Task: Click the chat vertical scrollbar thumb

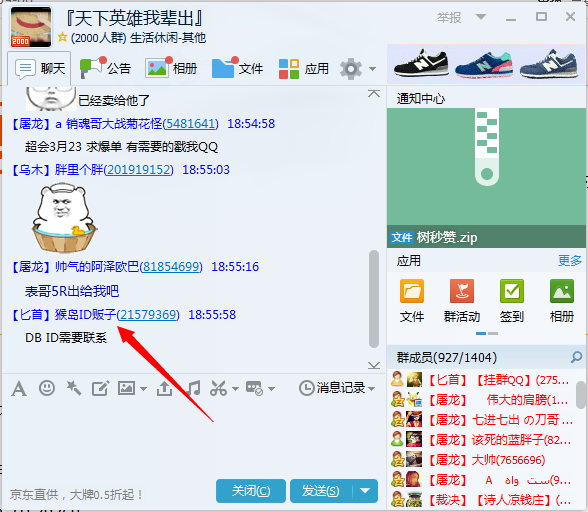Action: click(374, 299)
